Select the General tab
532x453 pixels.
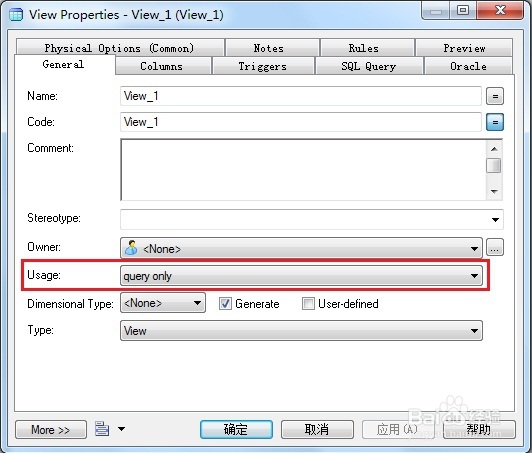click(x=64, y=64)
